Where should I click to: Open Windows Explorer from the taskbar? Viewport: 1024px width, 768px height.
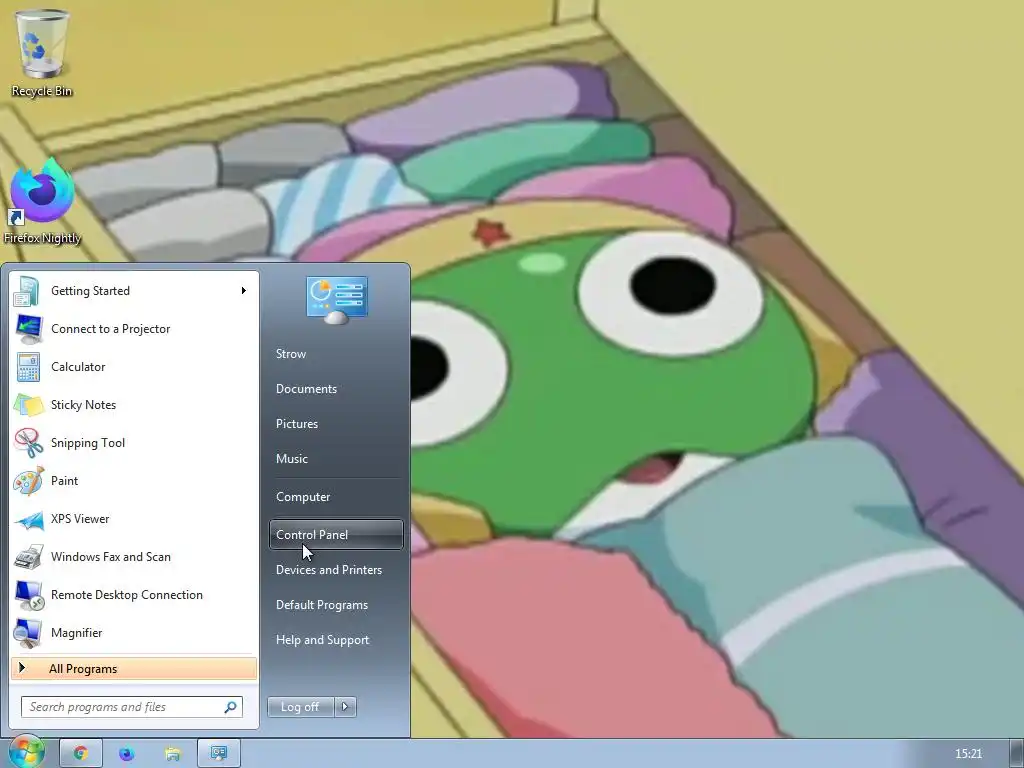172,754
